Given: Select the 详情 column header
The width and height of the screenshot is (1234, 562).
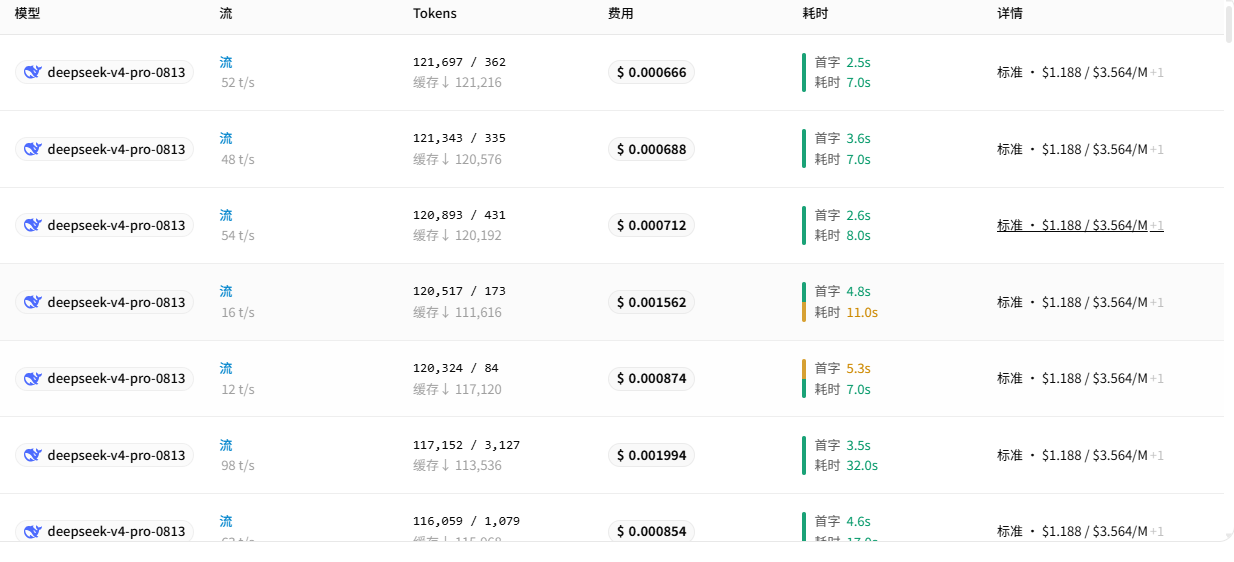Looking at the screenshot, I should pyautogui.click(x=1010, y=14).
